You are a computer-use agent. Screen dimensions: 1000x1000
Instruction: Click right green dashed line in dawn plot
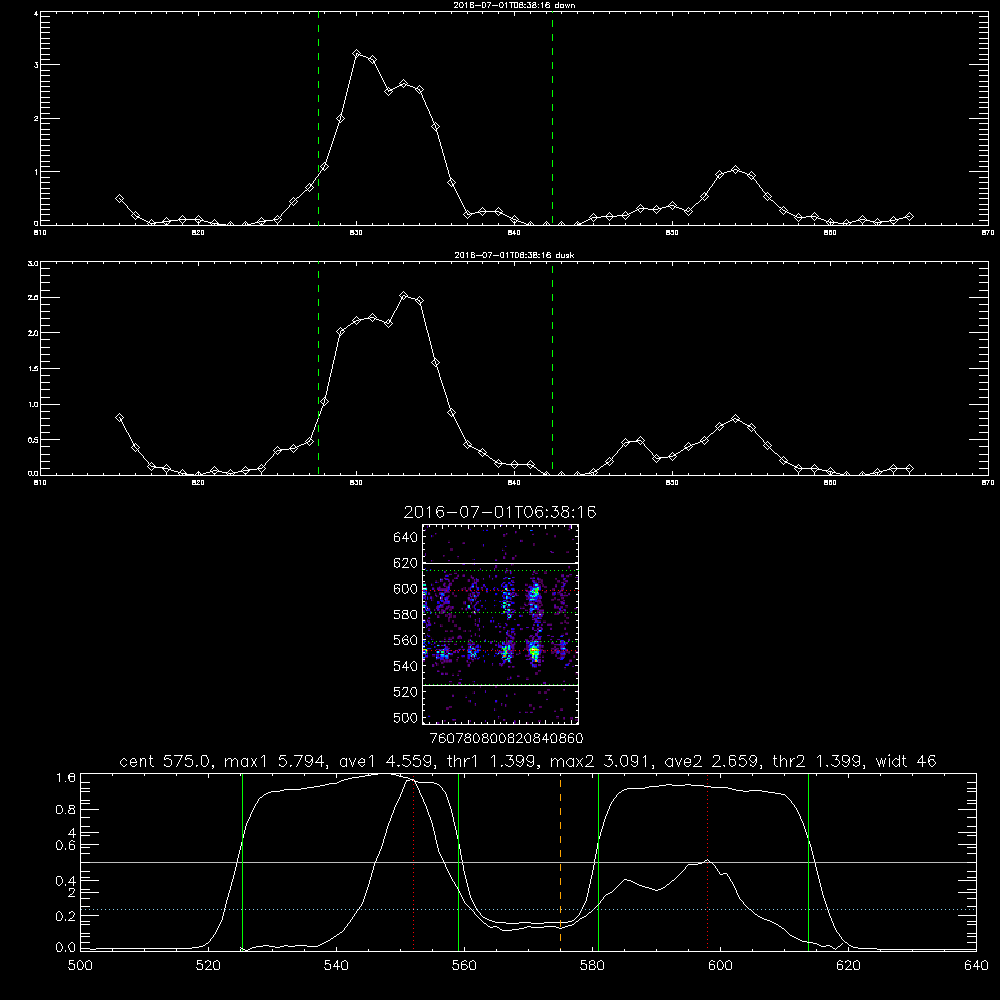pos(552,119)
